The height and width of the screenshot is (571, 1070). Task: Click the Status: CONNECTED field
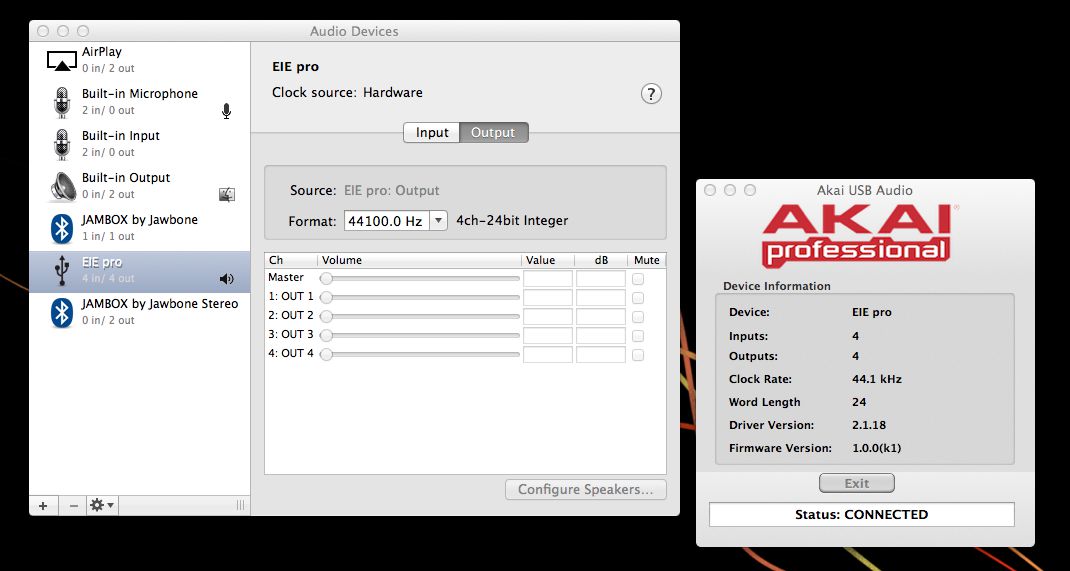(862, 514)
